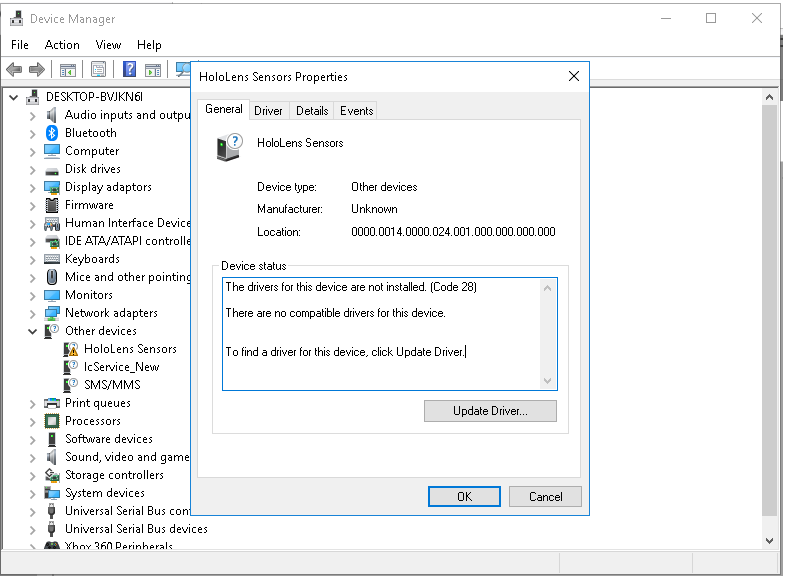This screenshot has height=577, width=785.
Task: Click the SMS/MMS unknown device icon
Action: click(x=71, y=385)
